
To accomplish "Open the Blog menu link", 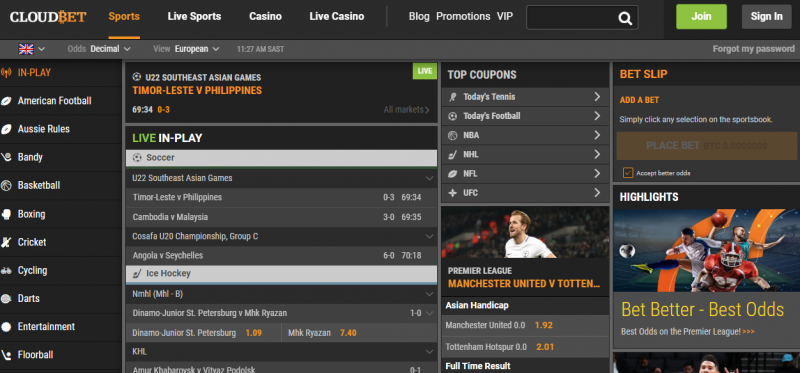I will pos(419,16).
